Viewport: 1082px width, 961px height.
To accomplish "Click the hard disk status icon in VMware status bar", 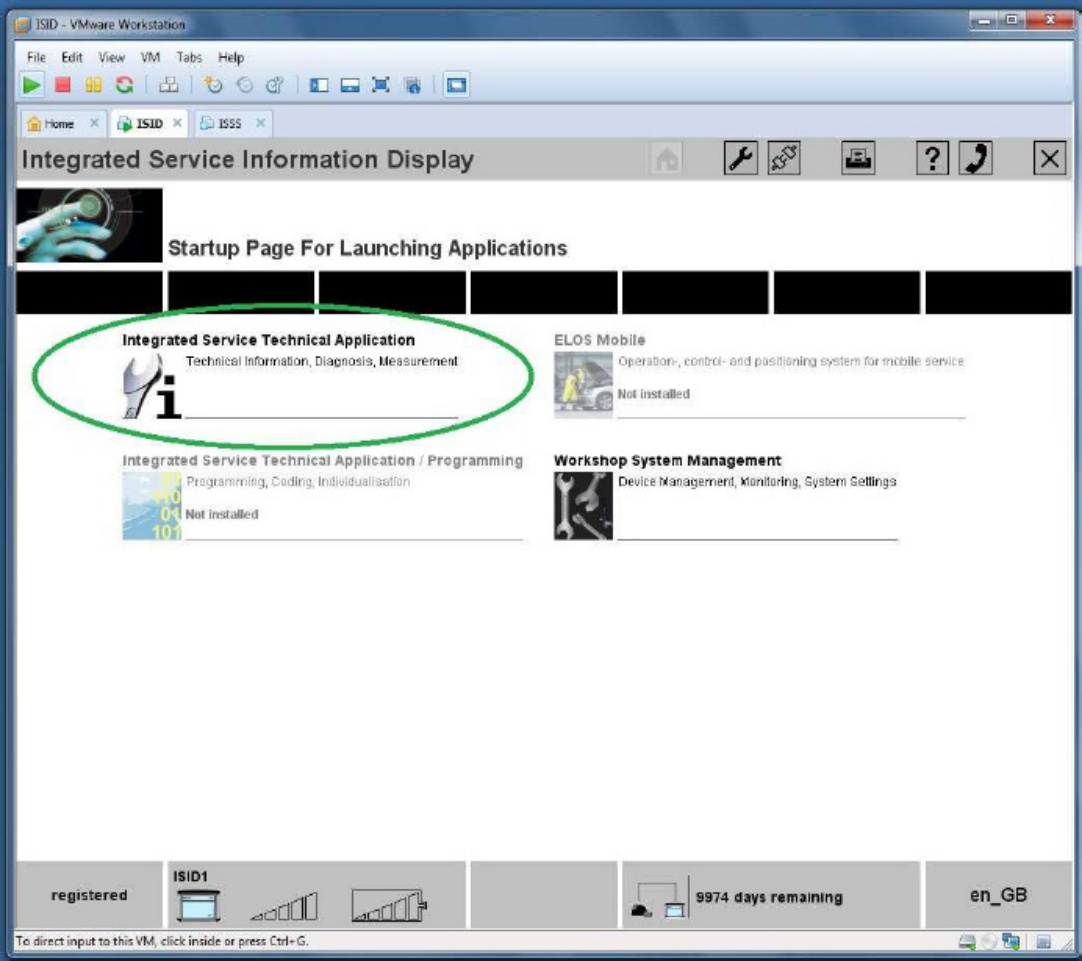I will (x=967, y=942).
